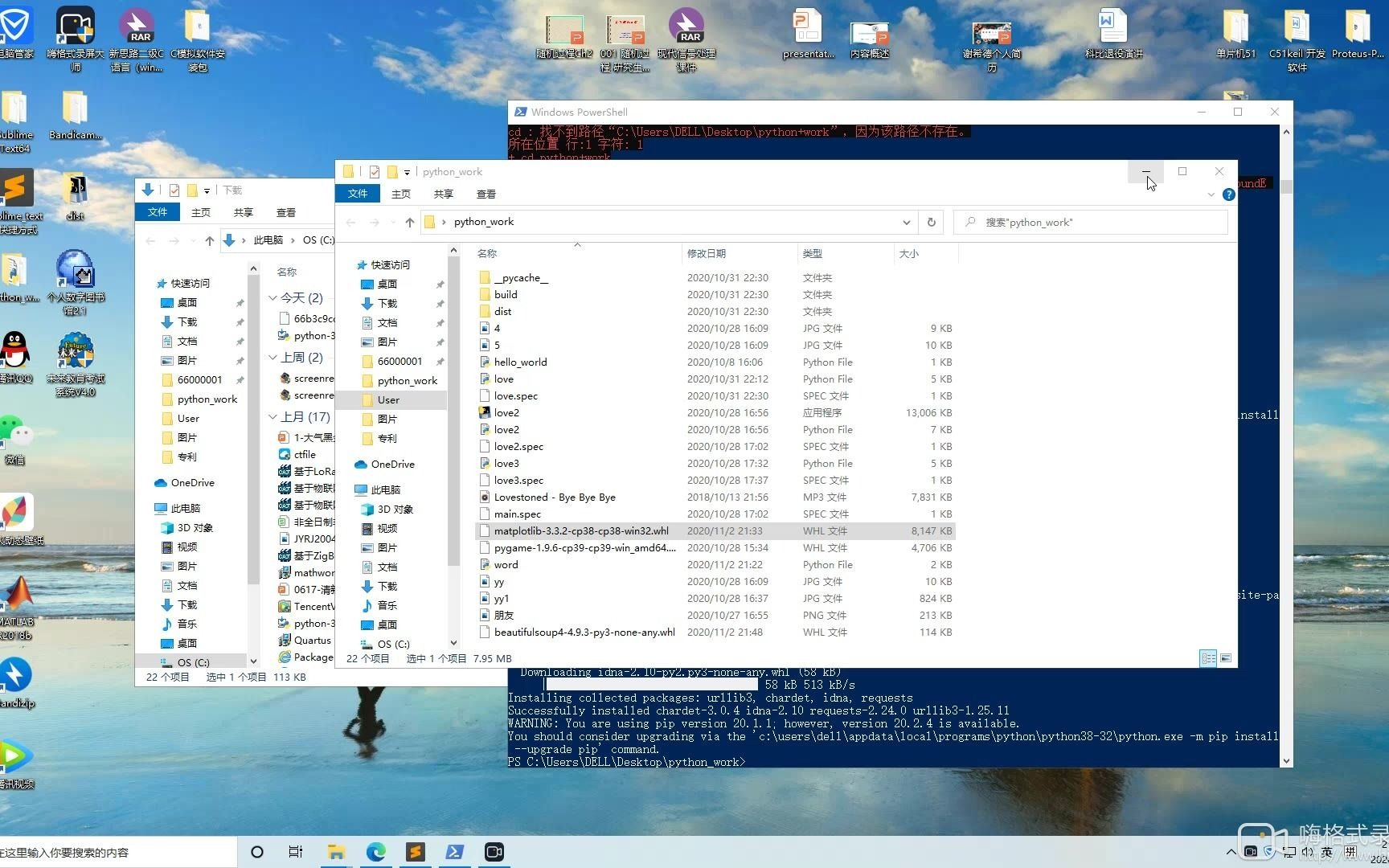Show hidden system tray icons
The width and height of the screenshot is (1389, 868).
pos(1231,852)
